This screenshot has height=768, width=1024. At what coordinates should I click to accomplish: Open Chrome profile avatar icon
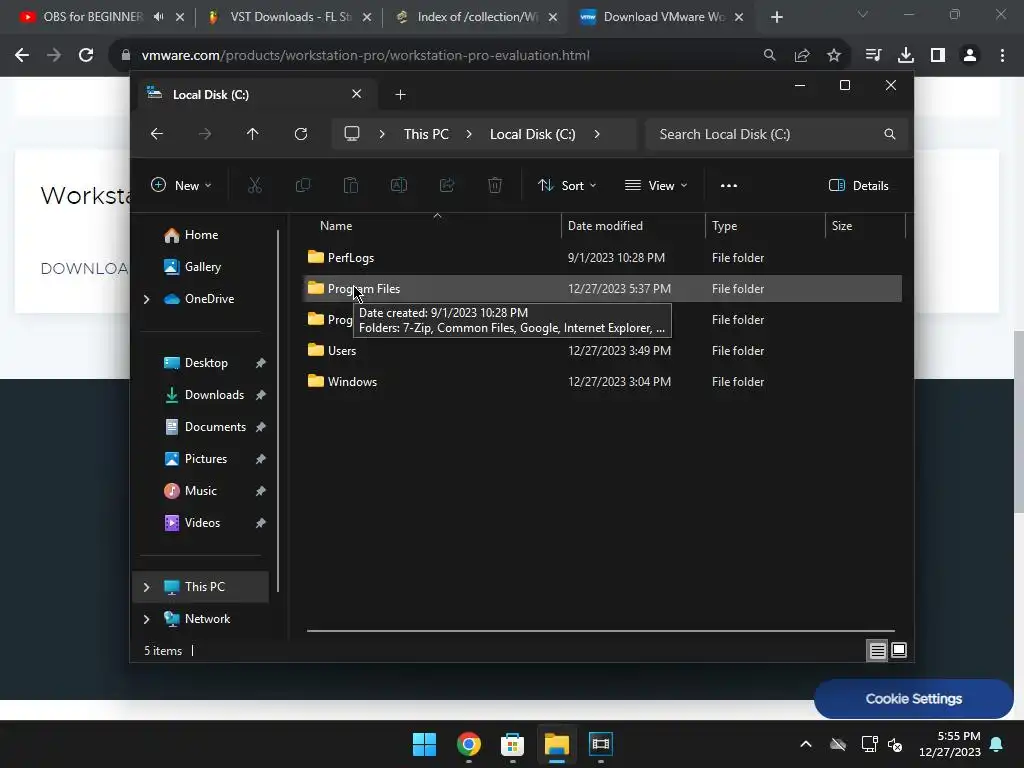(970, 56)
